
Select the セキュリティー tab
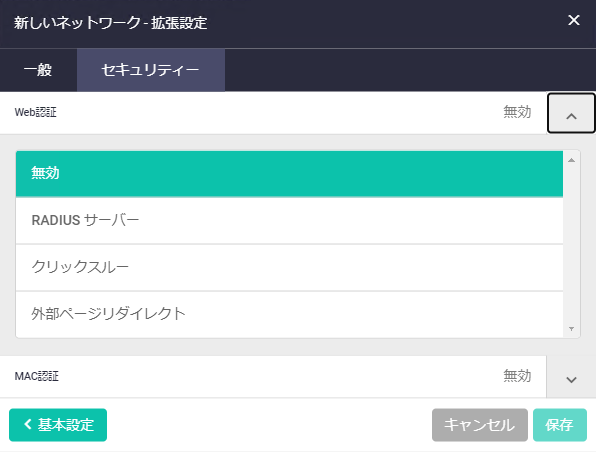pos(151,70)
